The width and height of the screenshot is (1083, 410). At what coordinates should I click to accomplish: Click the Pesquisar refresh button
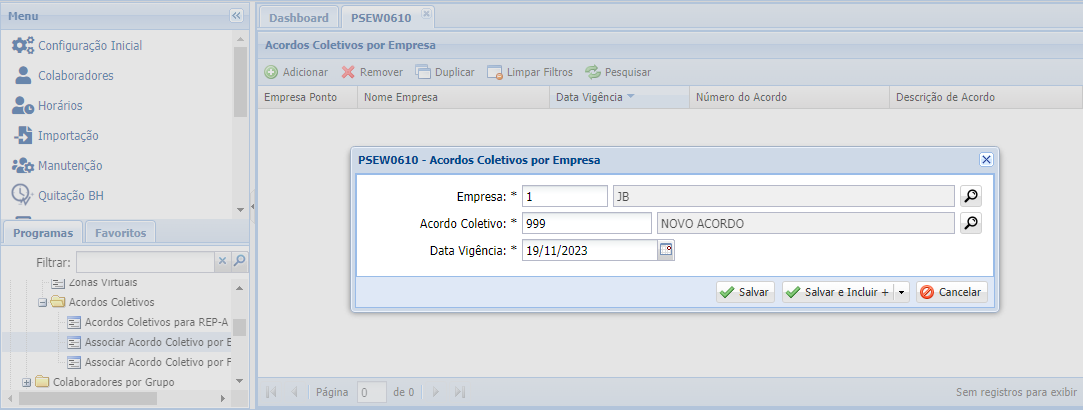click(618, 72)
